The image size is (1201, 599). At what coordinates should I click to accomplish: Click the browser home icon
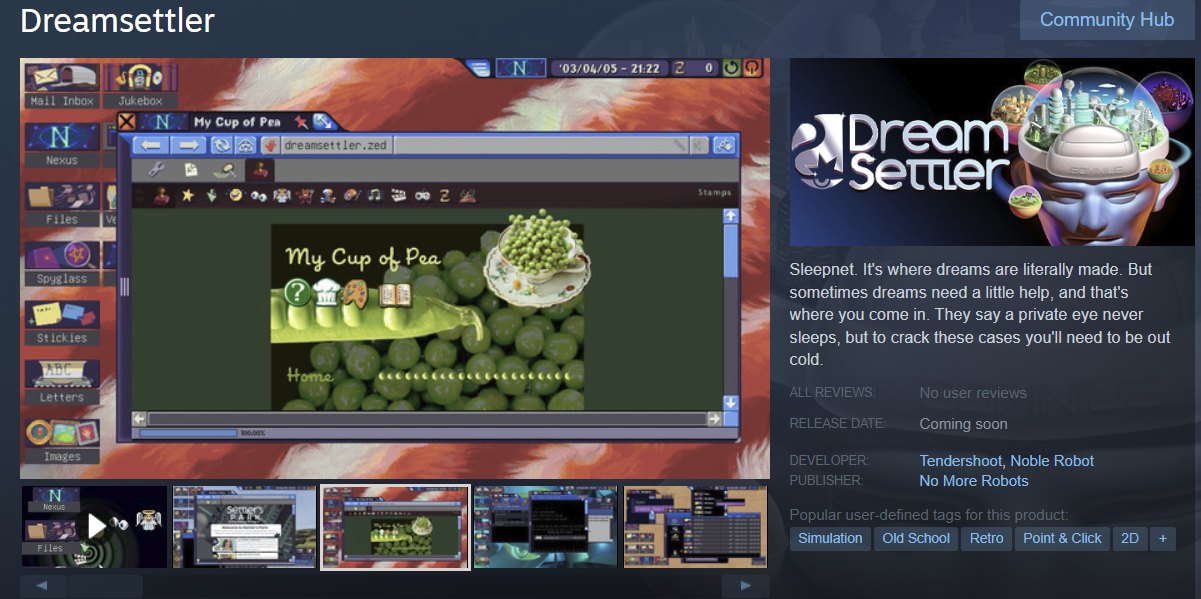click(244, 145)
